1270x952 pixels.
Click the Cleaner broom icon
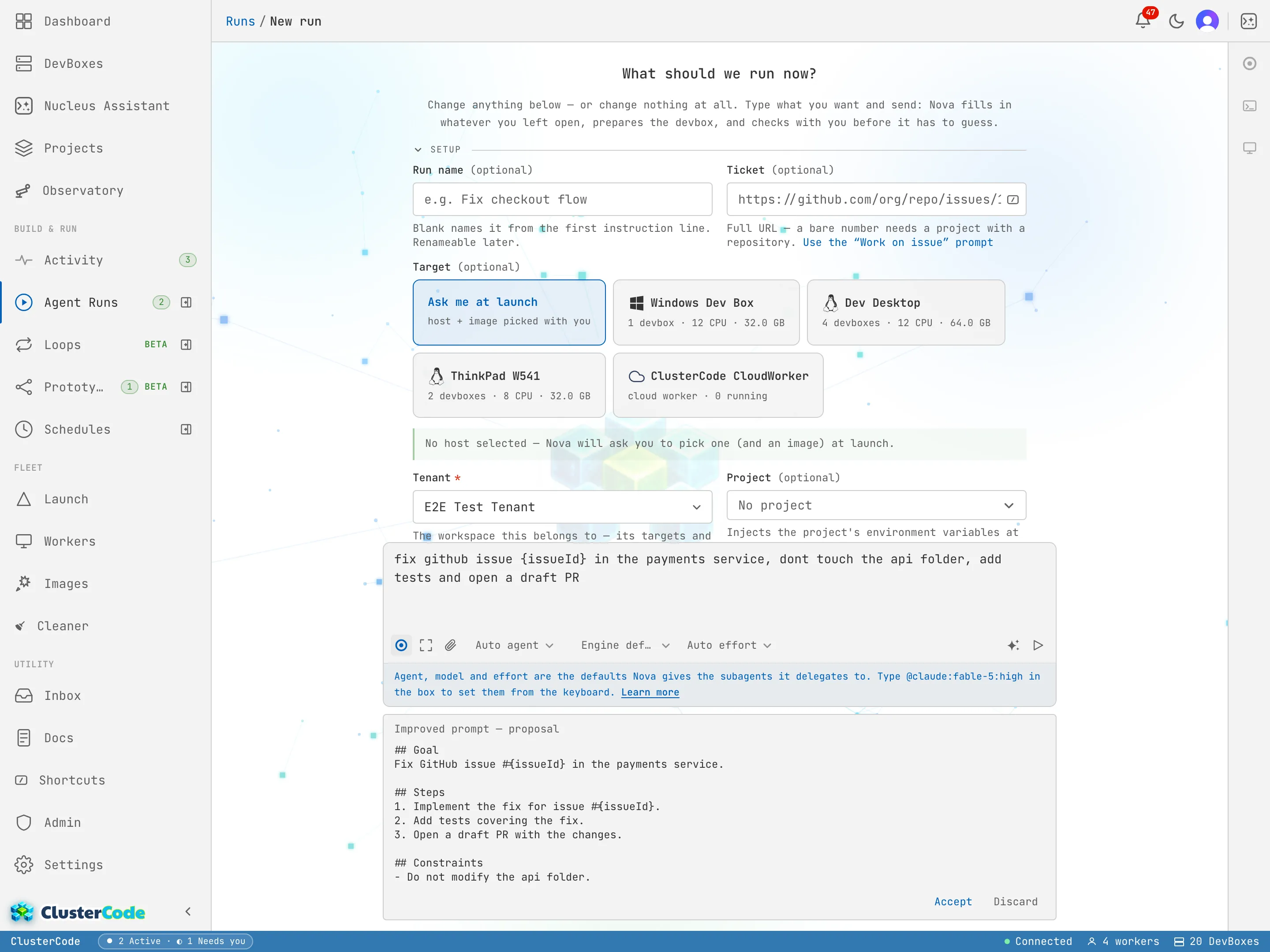point(20,626)
